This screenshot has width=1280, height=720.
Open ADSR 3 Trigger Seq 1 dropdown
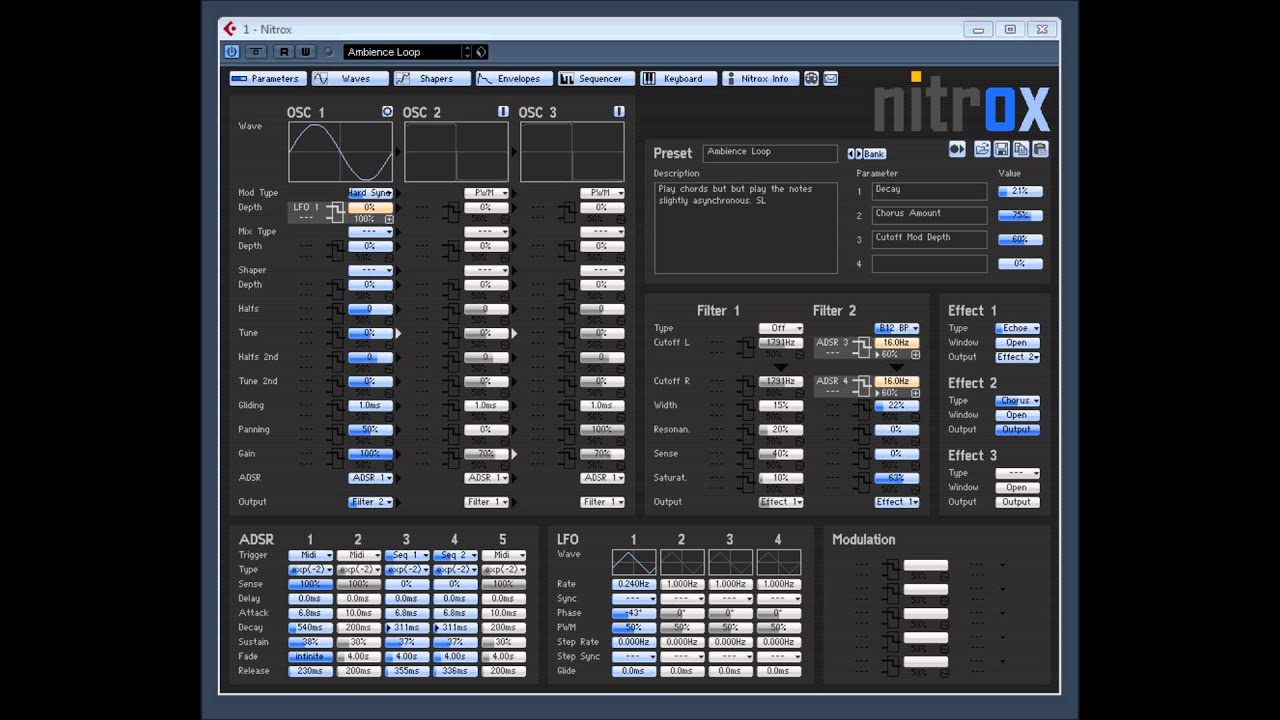click(406, 555)
